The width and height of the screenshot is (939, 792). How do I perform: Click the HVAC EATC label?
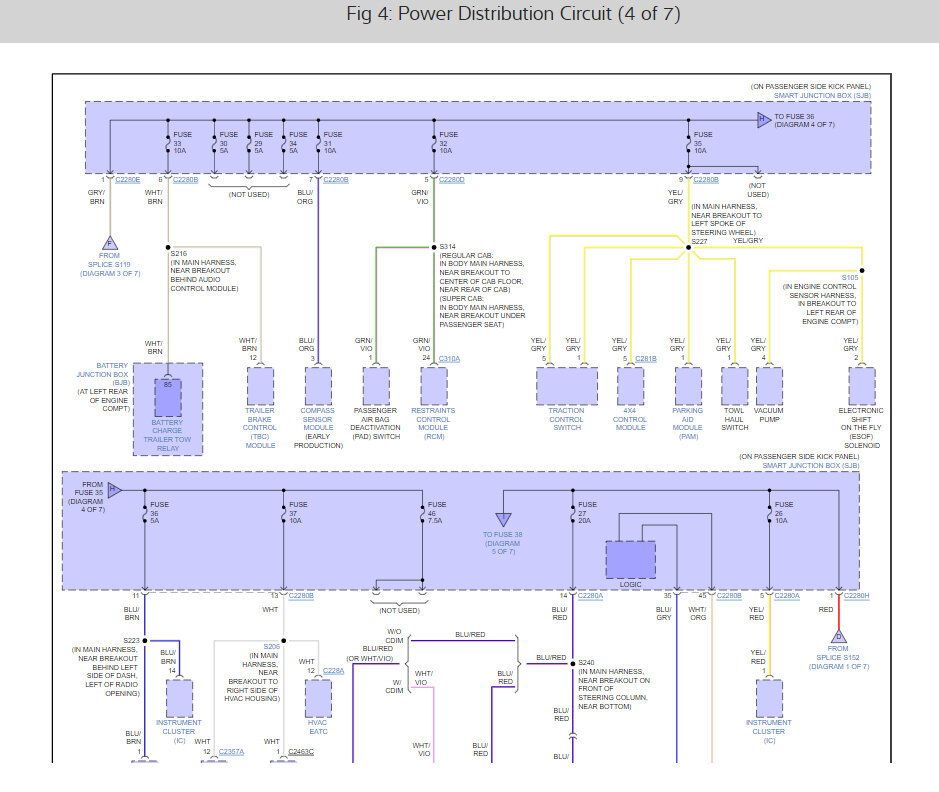click(x=318, y=727)
